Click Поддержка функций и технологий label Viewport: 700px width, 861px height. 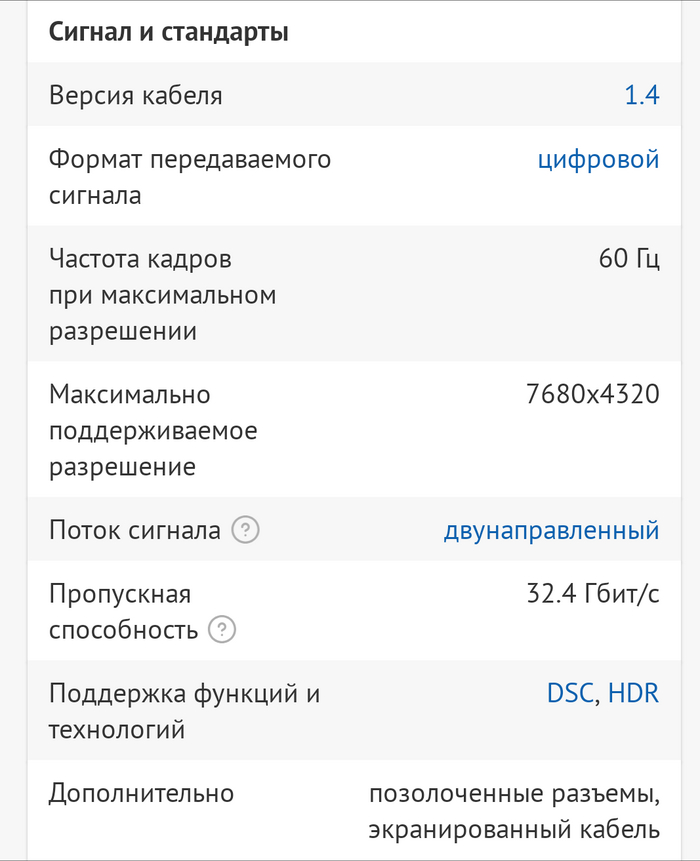(184, 712)
